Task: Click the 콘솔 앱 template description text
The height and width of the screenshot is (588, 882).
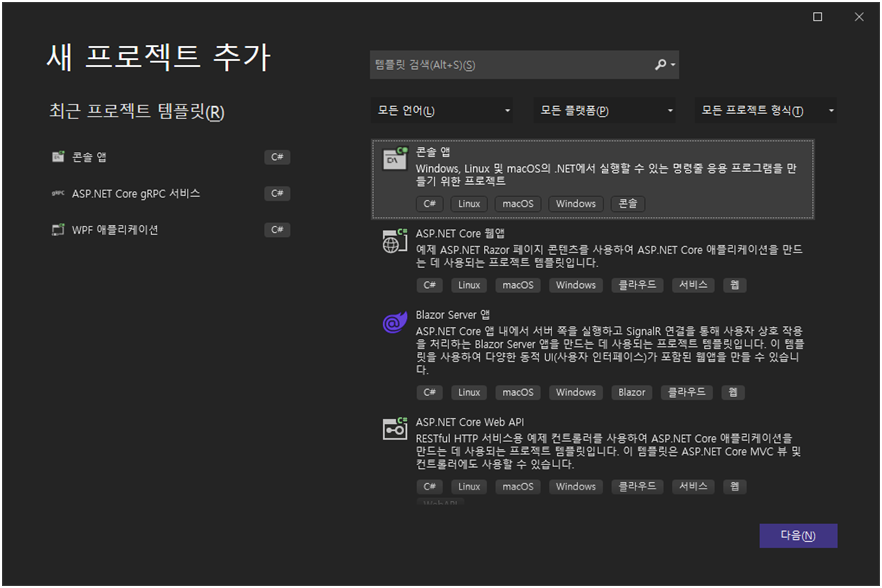Action: point(606,174)
